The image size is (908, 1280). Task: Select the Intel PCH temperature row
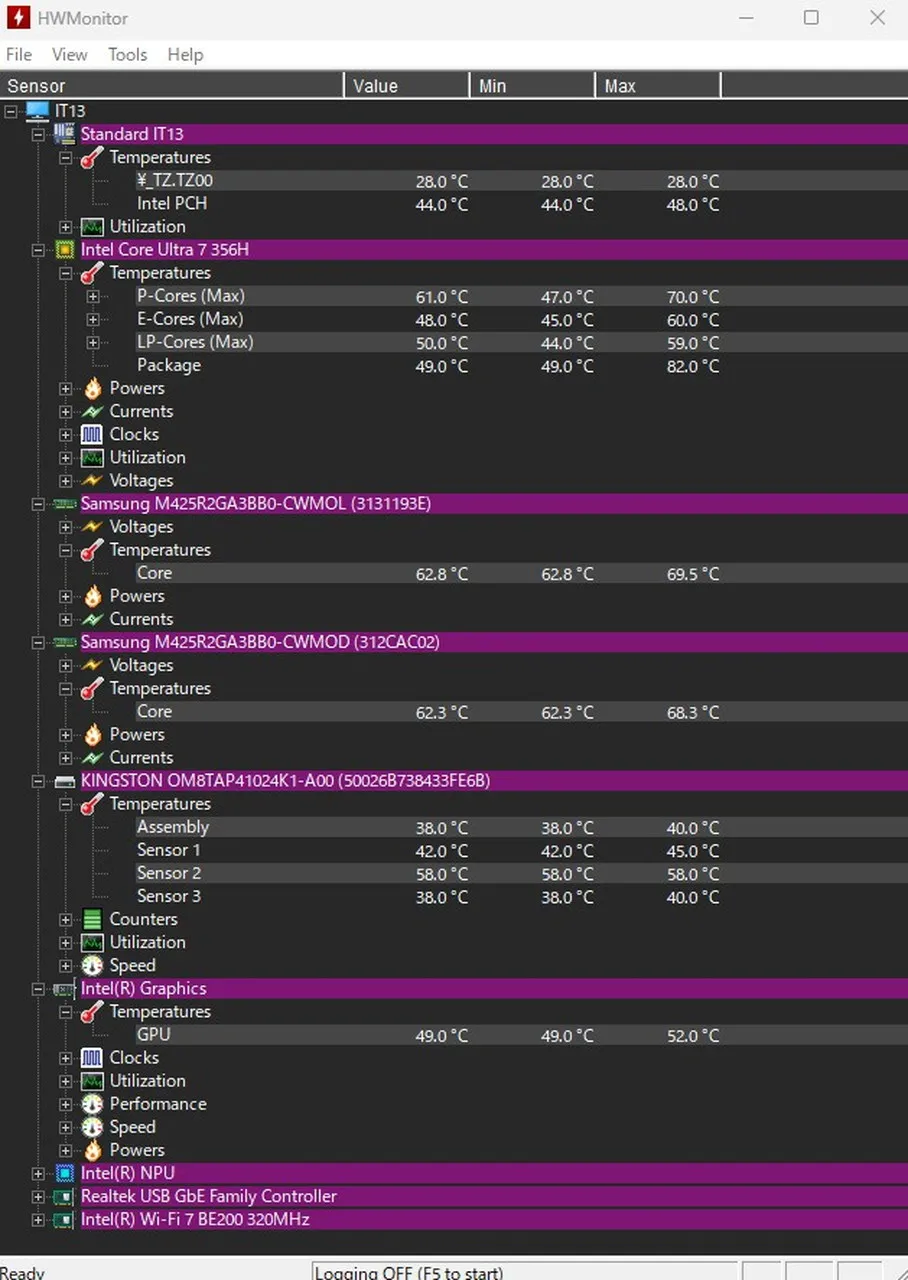click(428, 204)
